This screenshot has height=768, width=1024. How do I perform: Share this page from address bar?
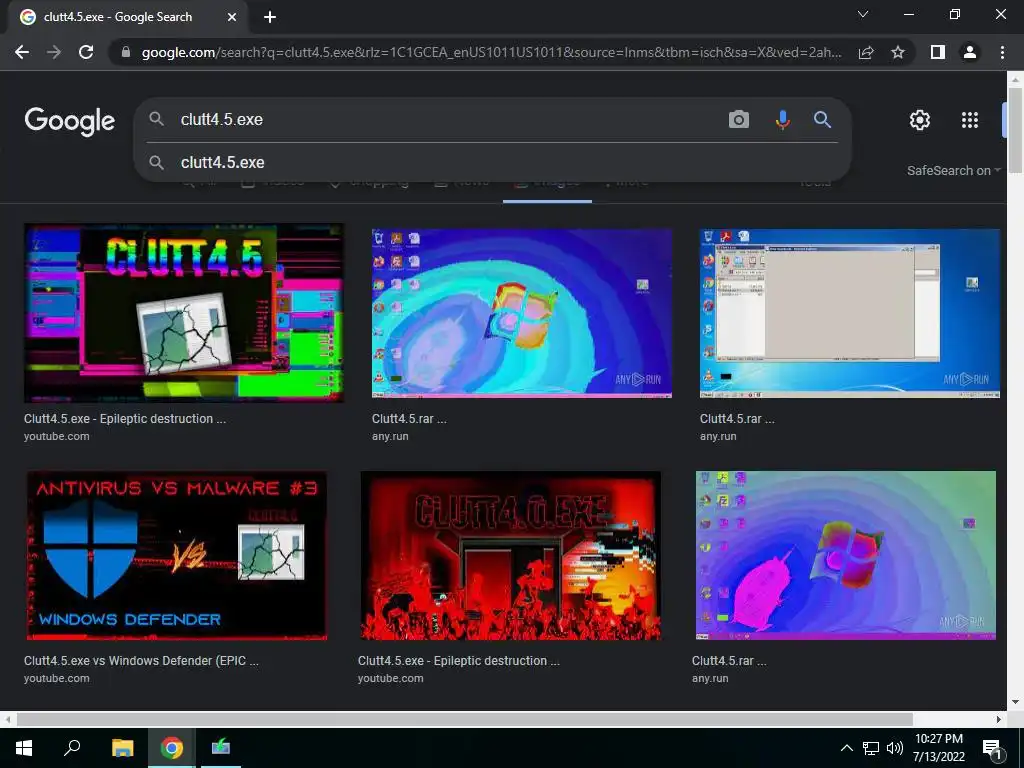(866, 52)
